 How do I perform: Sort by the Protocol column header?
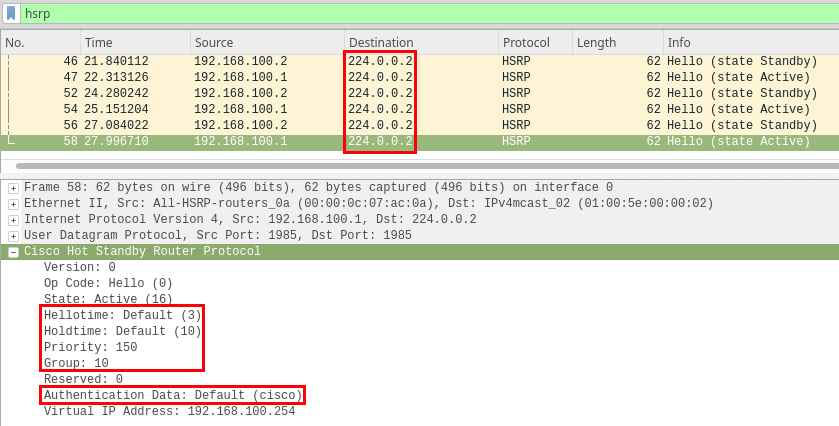[x=534, y=43]
